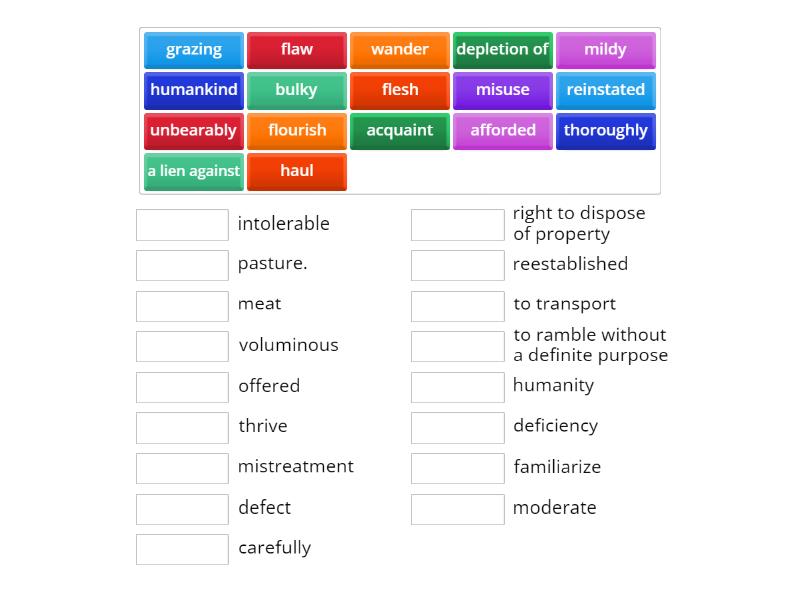800x600 pixels.
Task: Click the 'unbearably' tile
Action: (x=193, y=131)
